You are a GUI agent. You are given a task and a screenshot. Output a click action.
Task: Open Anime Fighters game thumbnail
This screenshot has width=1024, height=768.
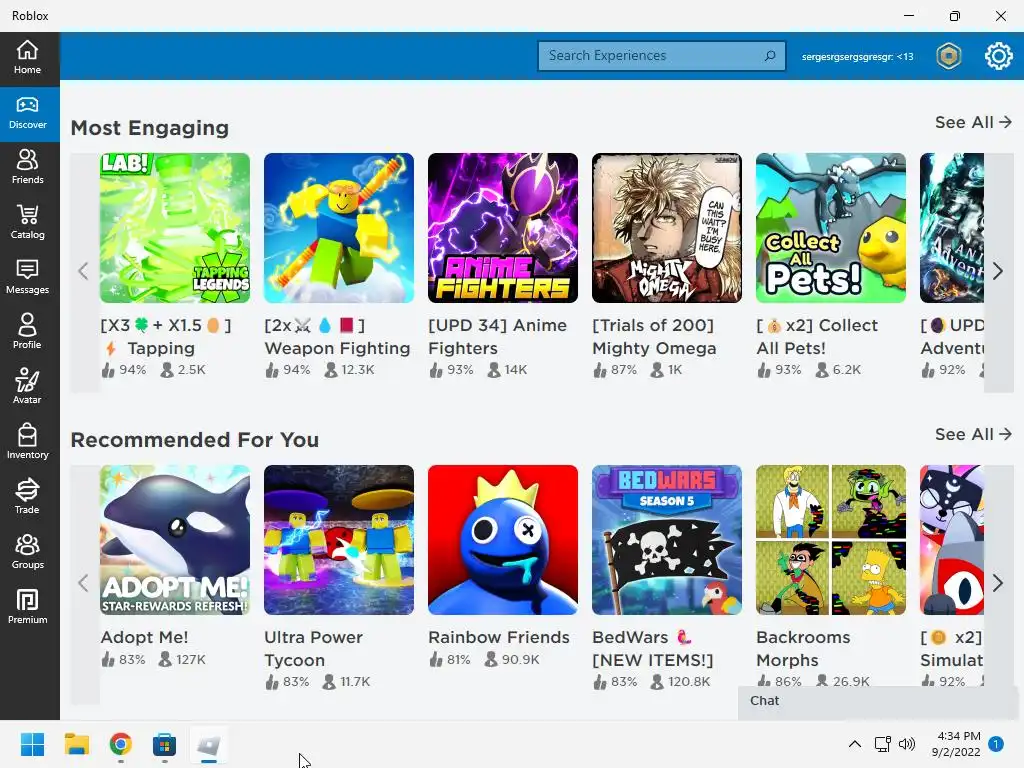(x=503, y=228)
